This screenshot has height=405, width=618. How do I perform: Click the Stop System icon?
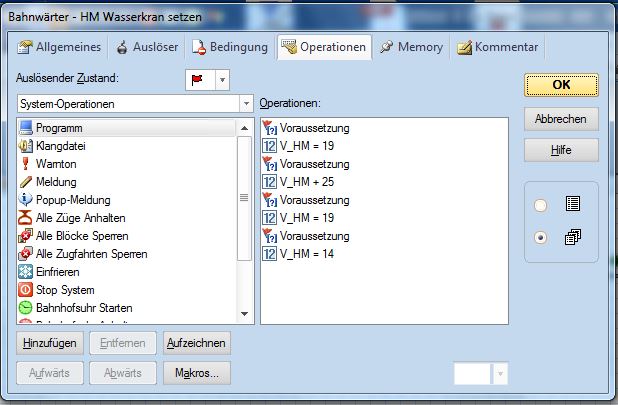[26, 290]
